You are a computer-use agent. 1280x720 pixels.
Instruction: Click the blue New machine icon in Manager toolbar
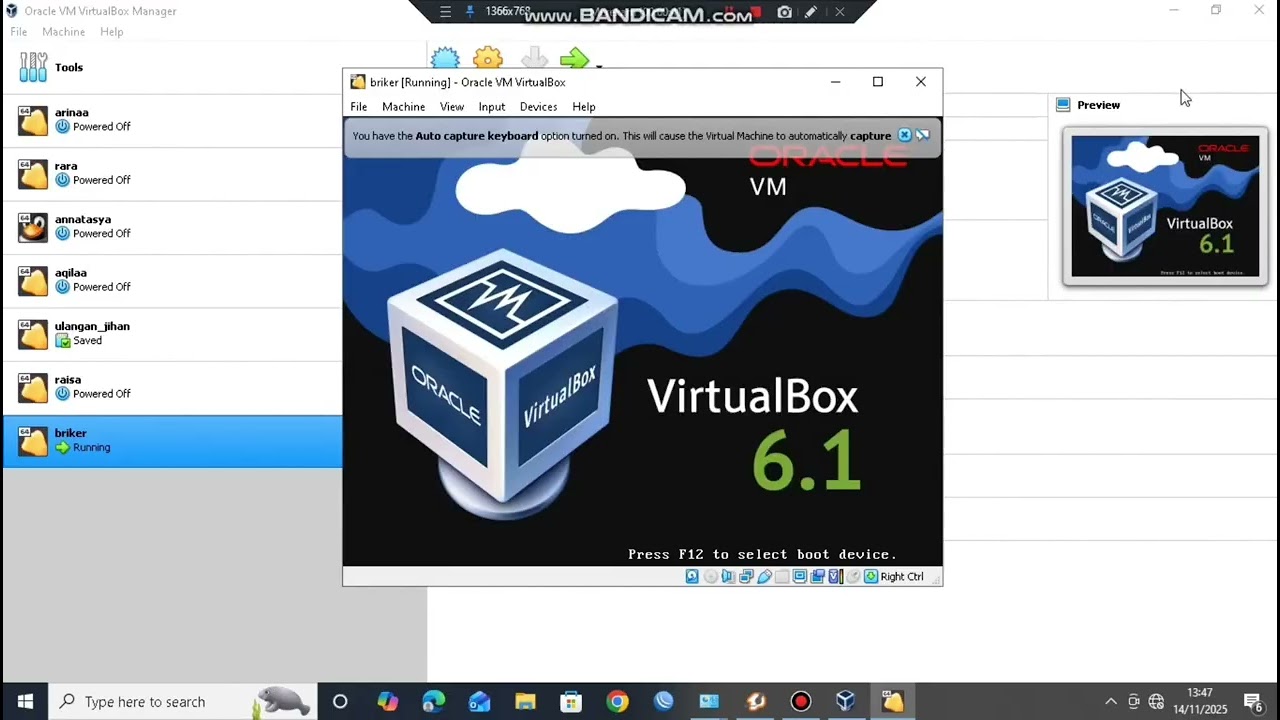[445, 59]
